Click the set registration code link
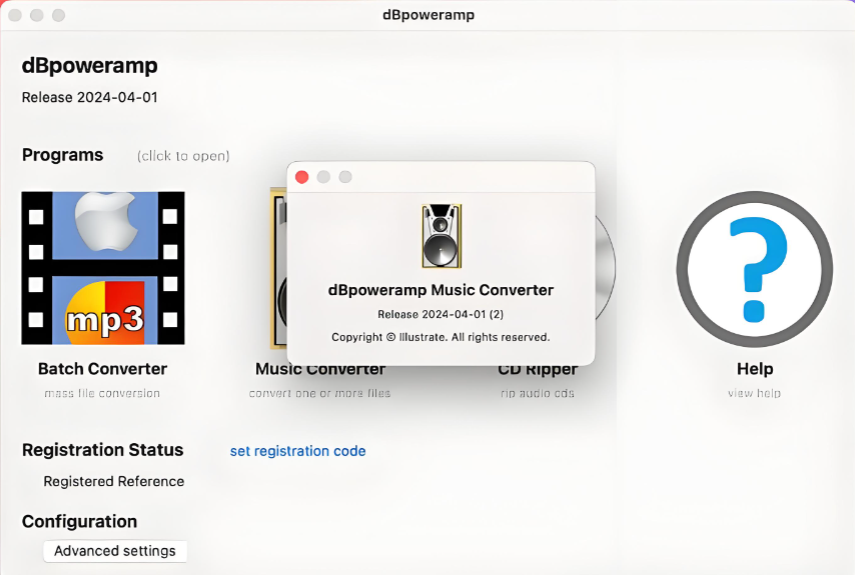 point(298,451)
